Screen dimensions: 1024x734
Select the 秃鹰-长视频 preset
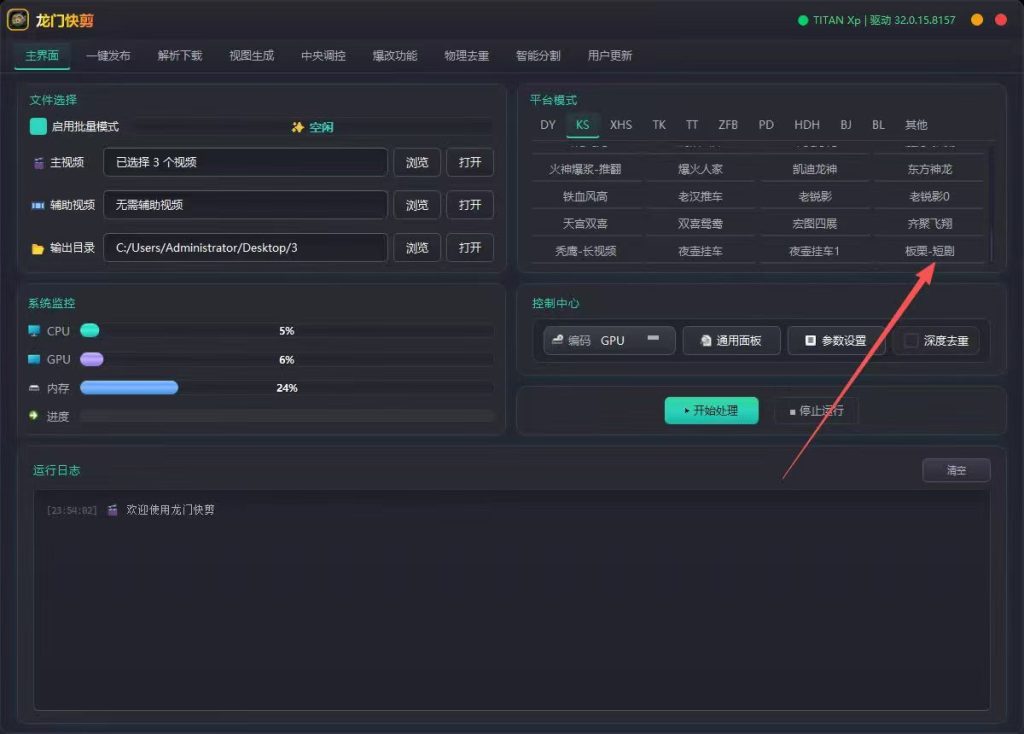pos(585,251)
